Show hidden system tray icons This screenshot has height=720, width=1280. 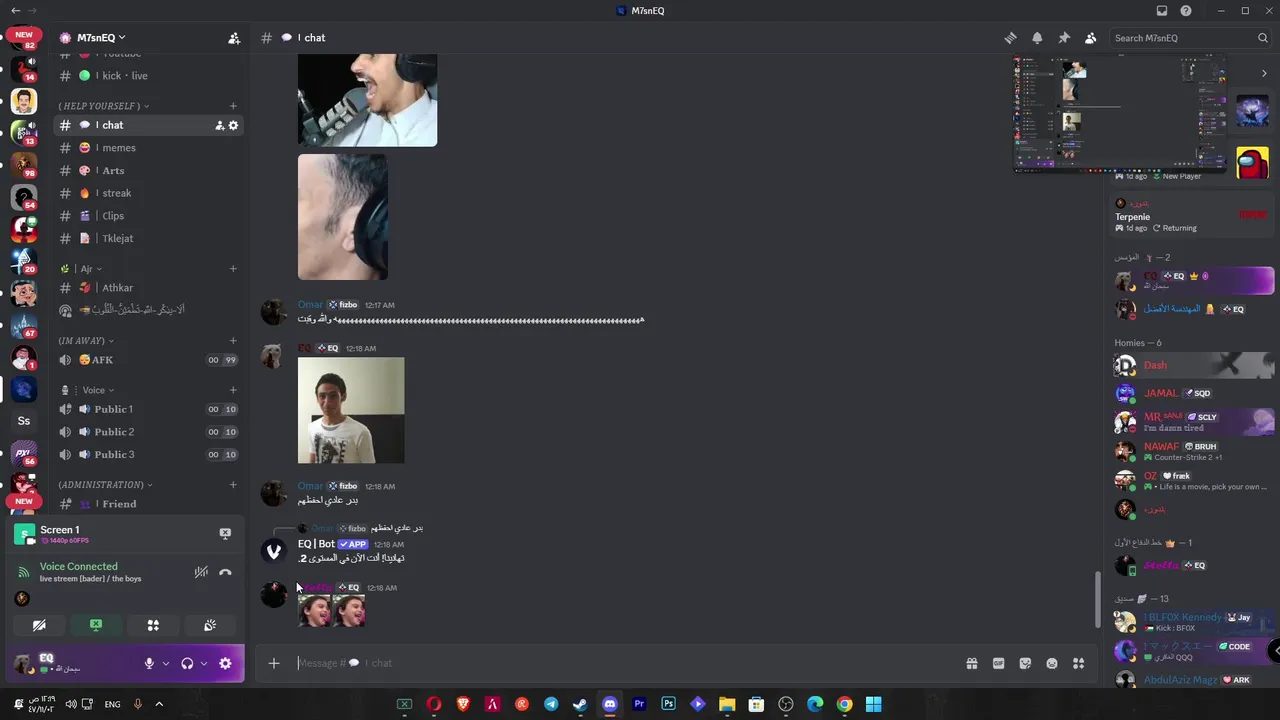coord(158,704)
